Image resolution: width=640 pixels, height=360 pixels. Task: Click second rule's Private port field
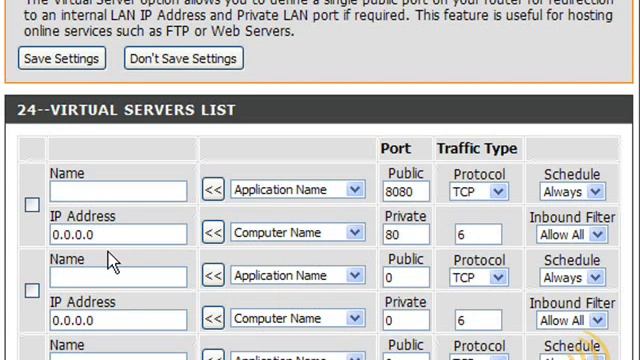pos(406,320)
